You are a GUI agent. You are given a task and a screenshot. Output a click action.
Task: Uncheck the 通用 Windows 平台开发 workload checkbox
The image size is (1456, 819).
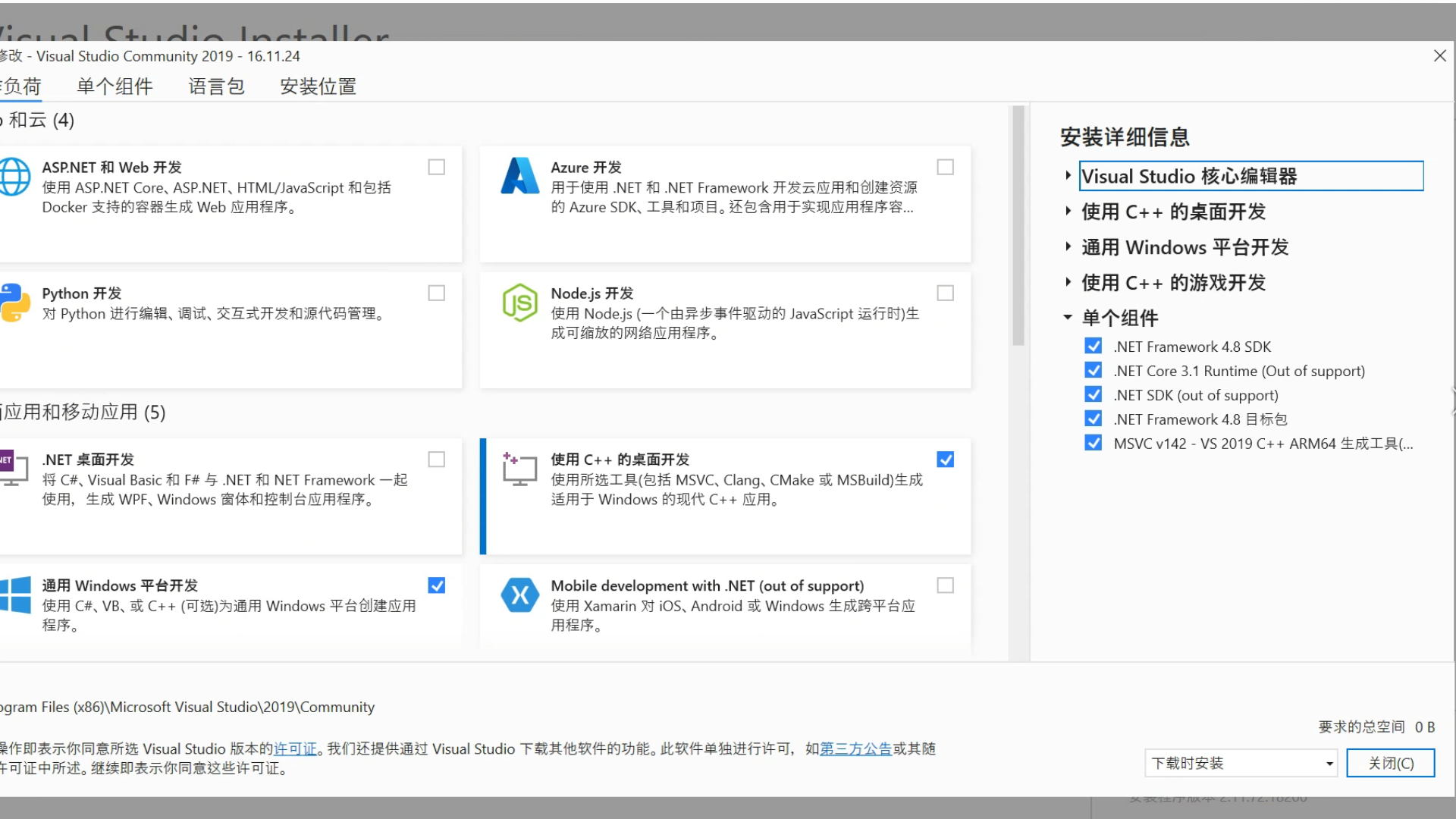coord(437,585)
